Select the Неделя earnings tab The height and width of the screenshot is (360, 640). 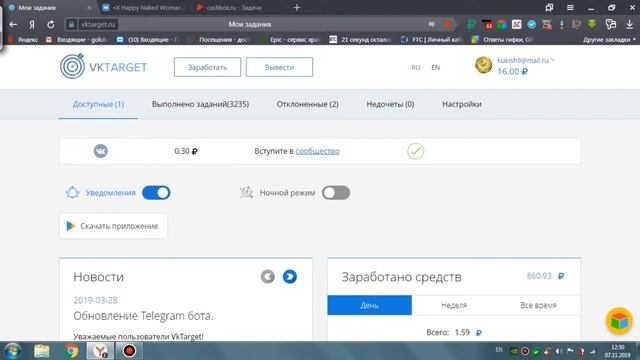click(x=454, y=305)
